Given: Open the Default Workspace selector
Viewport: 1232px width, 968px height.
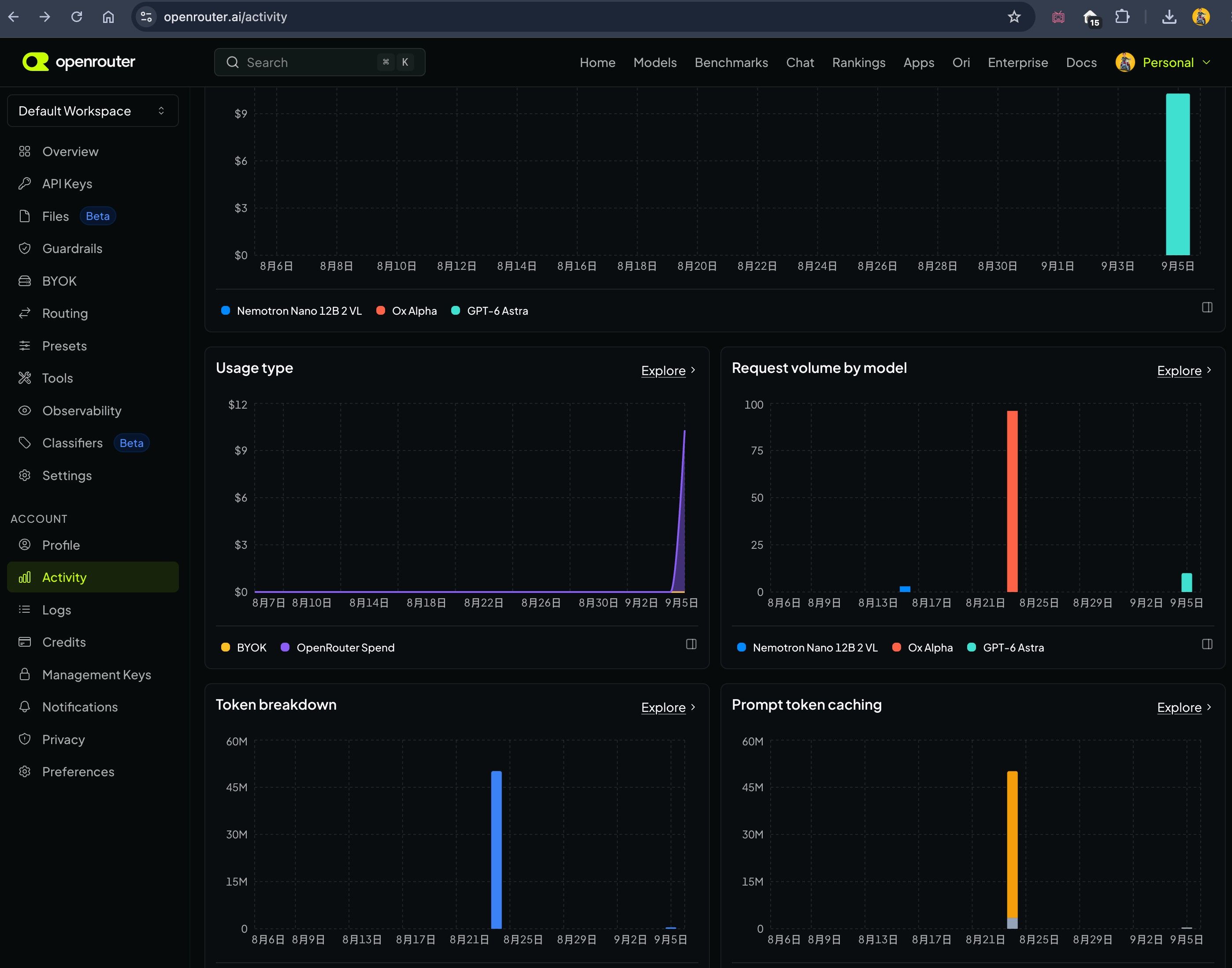Looking at the screenshot, I should (93, 111).
